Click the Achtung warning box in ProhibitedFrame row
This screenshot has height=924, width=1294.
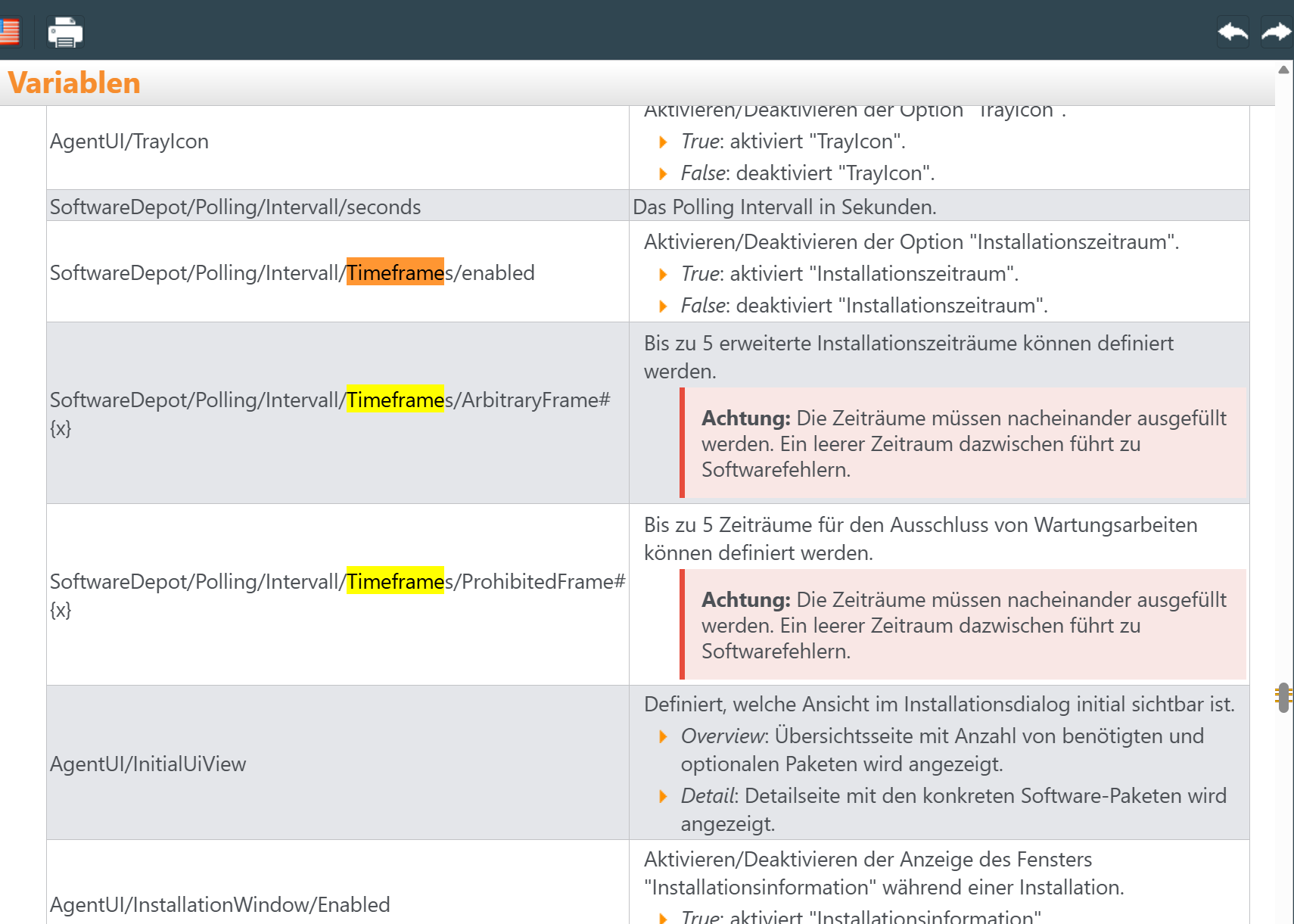click(963, 625)
